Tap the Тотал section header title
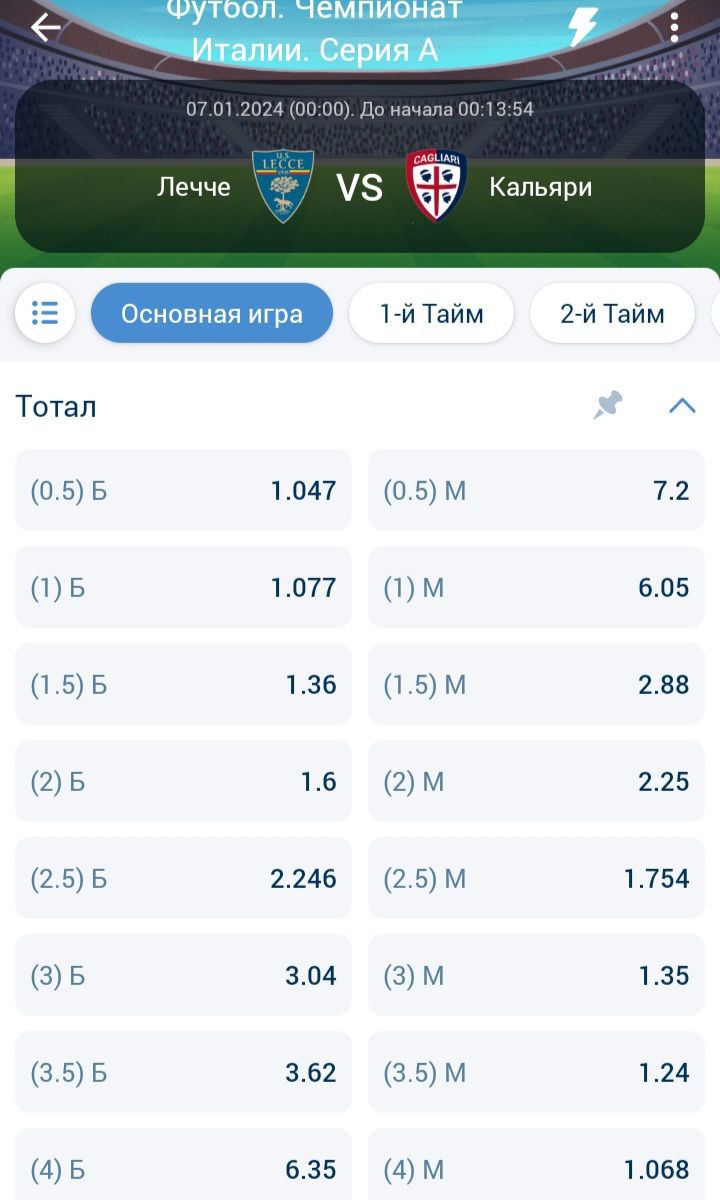 tap(57, 406)
